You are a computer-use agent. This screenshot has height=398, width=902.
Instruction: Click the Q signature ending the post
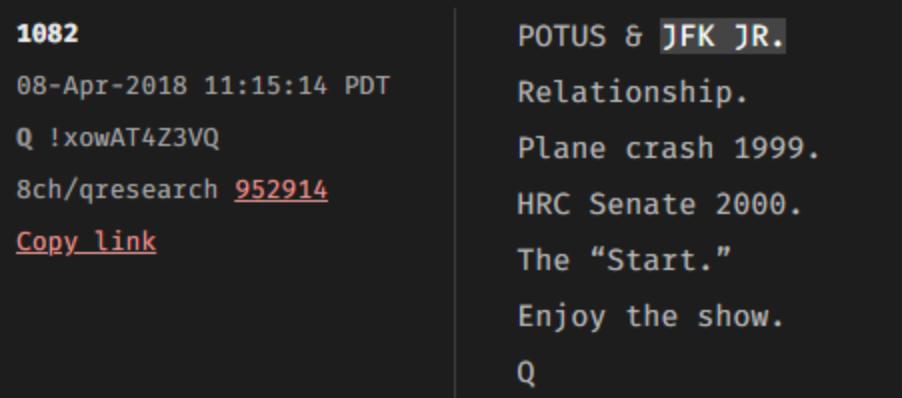526,372
